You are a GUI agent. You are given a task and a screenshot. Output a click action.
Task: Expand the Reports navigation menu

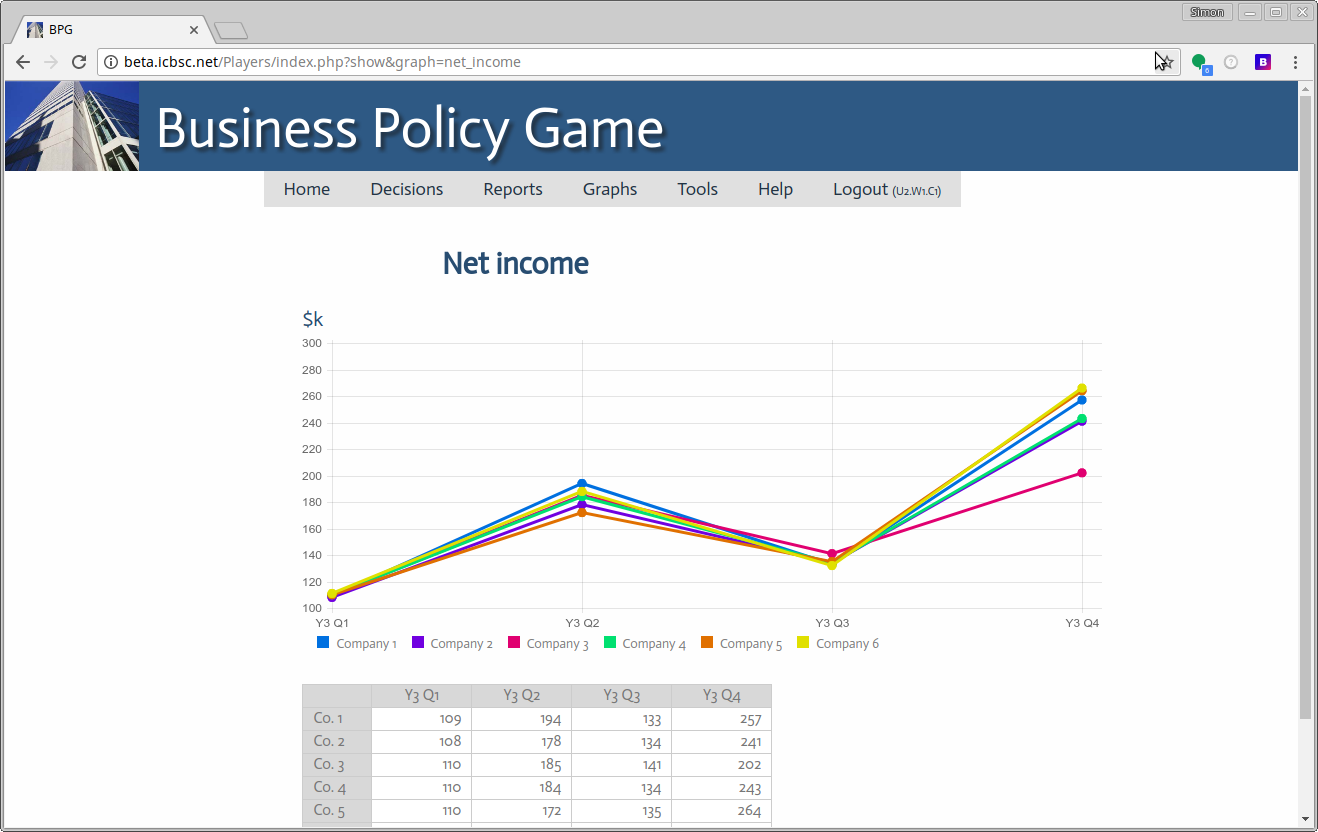click(513, 189)
